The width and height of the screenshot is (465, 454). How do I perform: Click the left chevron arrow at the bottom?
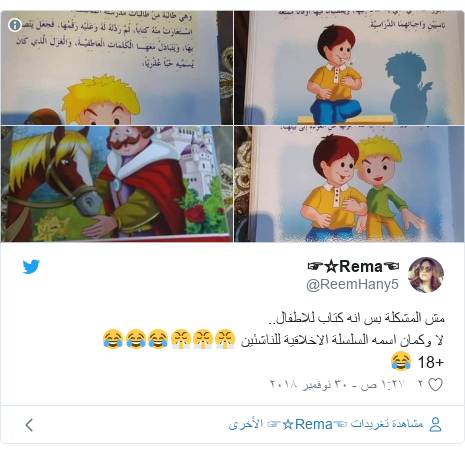coord(29,425)
